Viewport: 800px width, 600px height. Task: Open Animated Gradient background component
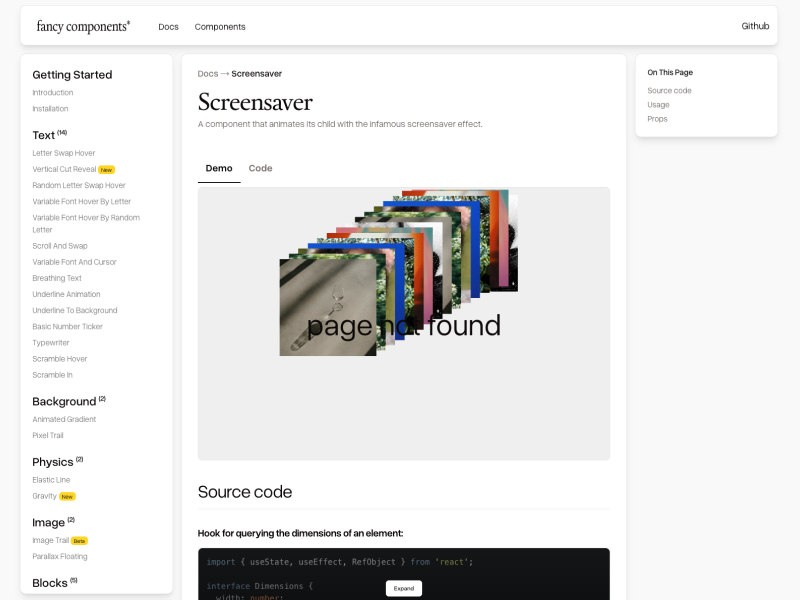pyautogui.click(x=64, y=419)
